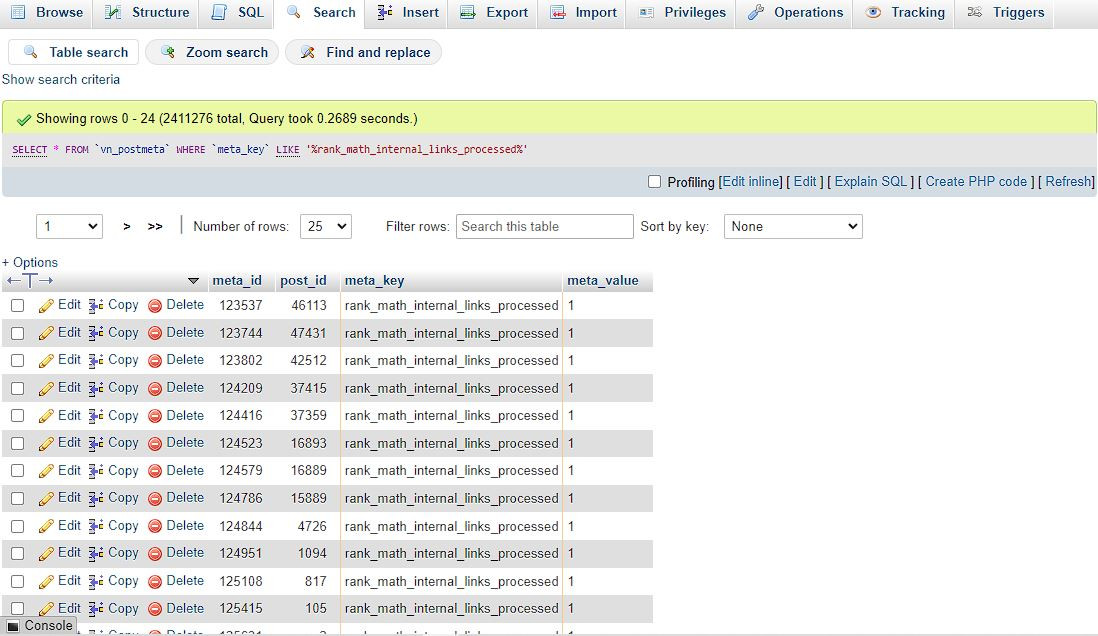This screenshot has width=1098, height=636.
Task: Click the pencil Edit icon for row 124844
Action: (x=46, y=526)
